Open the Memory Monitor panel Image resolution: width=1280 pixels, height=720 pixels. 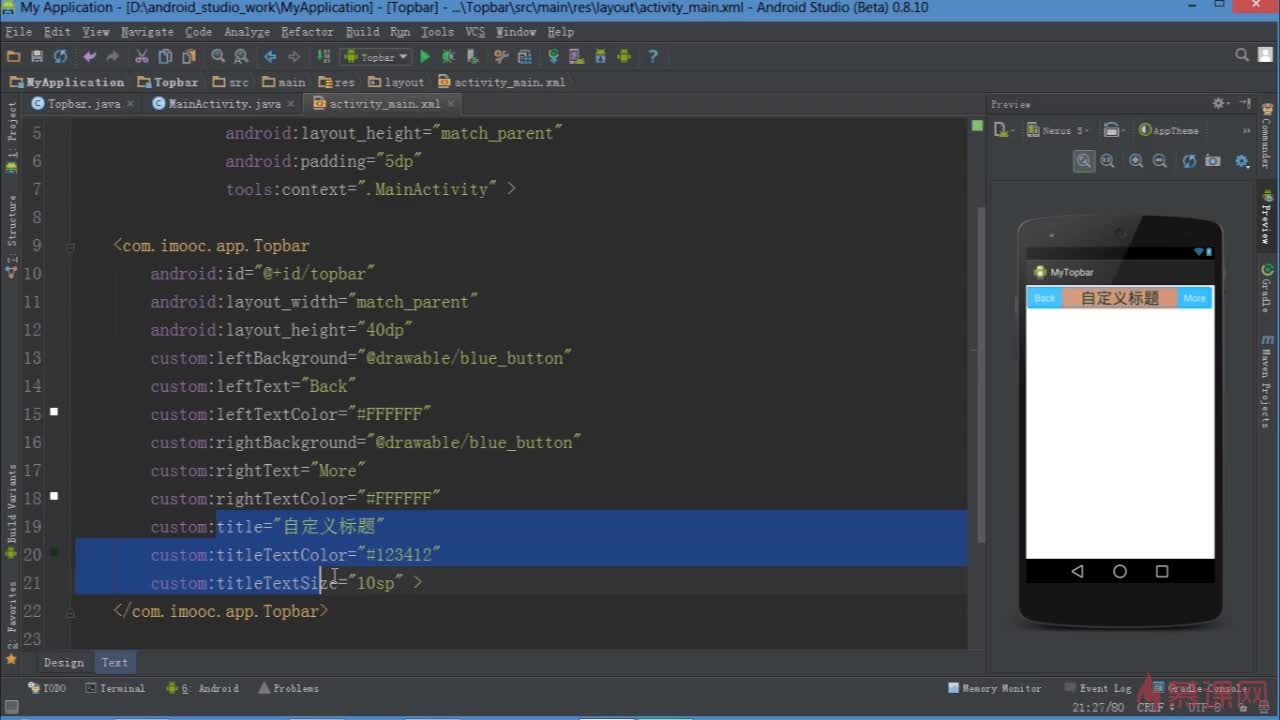point(994,688)
